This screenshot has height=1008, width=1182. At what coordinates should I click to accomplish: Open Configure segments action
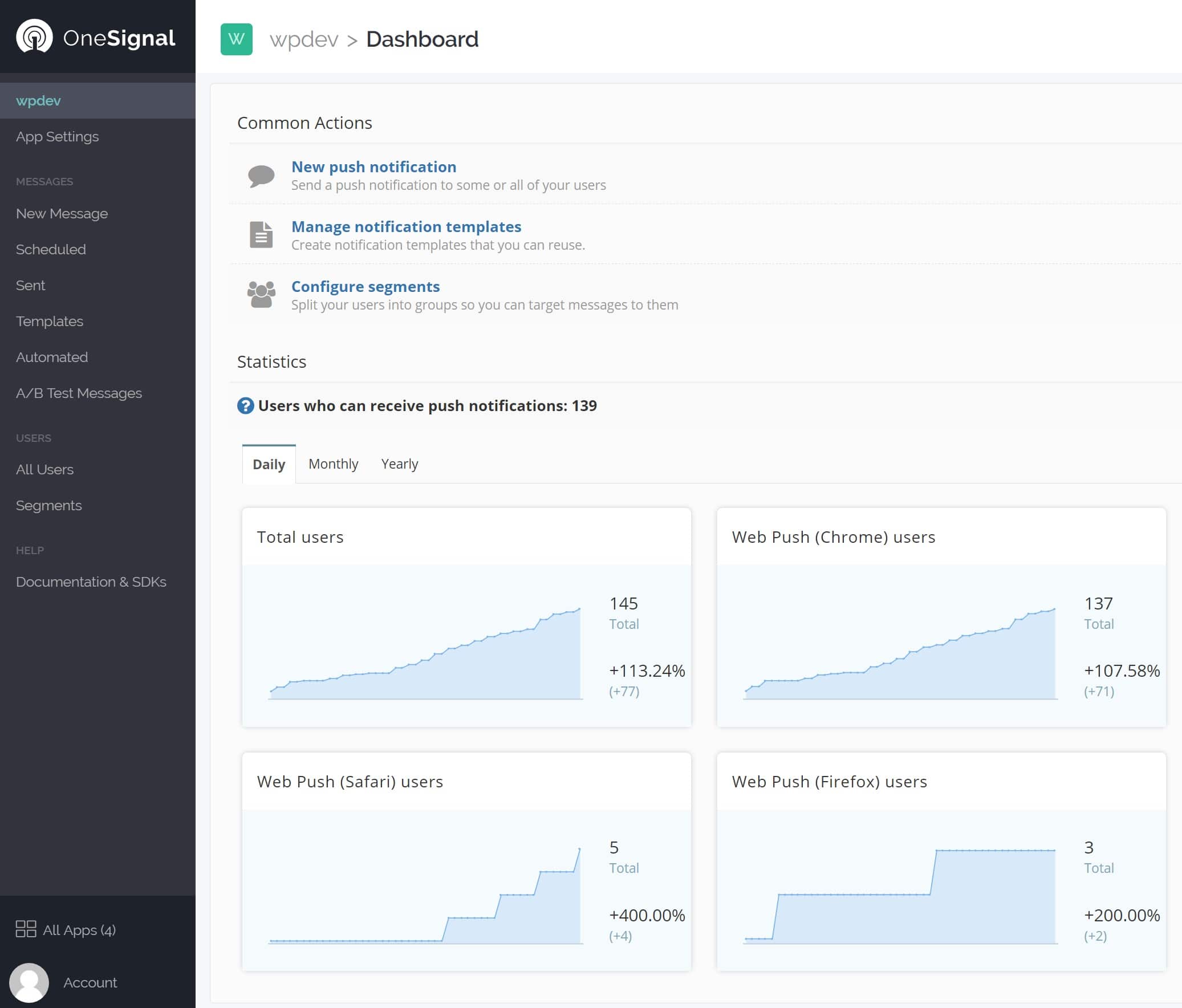coord(365,287)
